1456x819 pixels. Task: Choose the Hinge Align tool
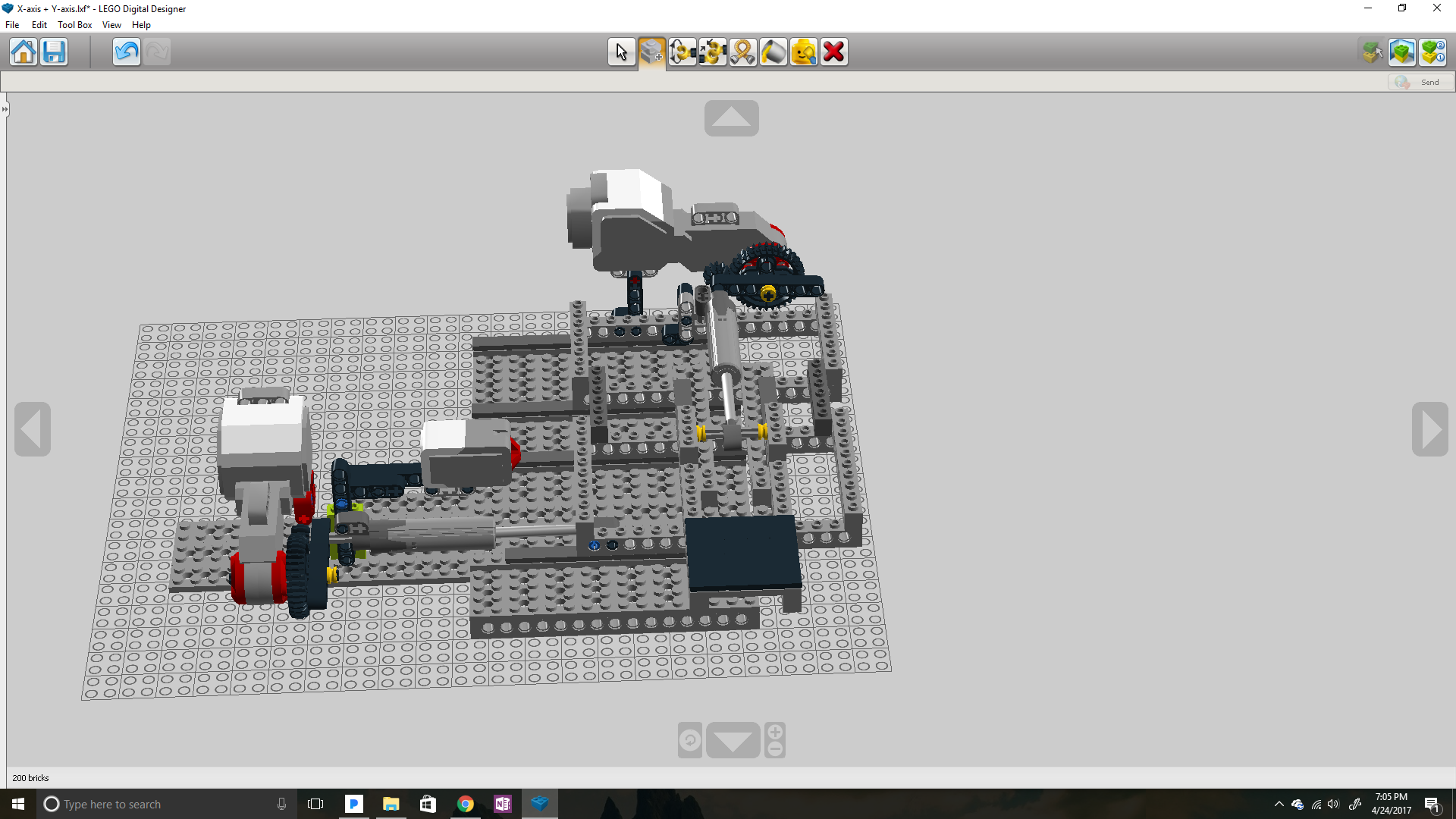click(713, 52)
